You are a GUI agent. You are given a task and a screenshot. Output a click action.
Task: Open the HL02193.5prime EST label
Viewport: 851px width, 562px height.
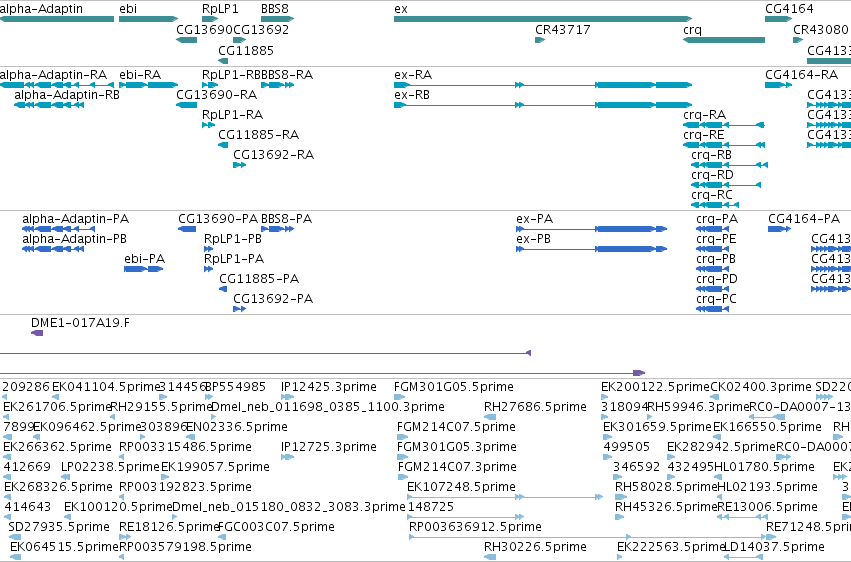point(767,488)
